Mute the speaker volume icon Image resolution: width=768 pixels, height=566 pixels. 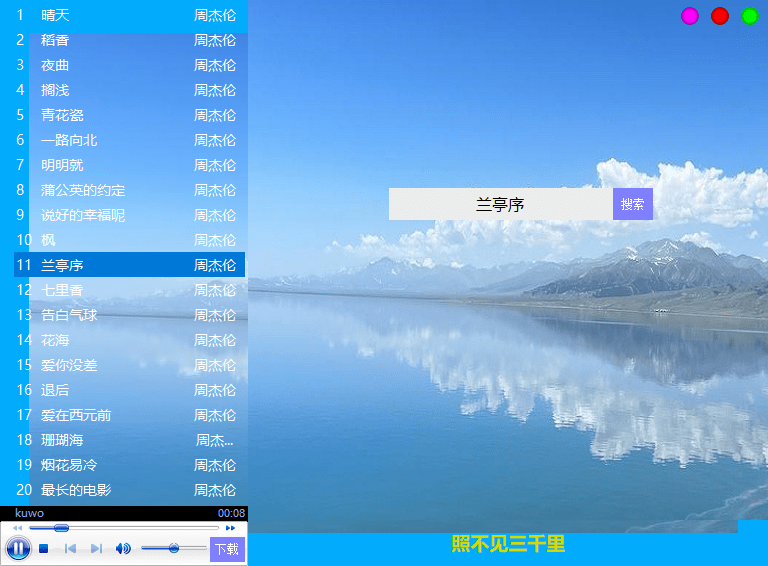click(123, 549)
